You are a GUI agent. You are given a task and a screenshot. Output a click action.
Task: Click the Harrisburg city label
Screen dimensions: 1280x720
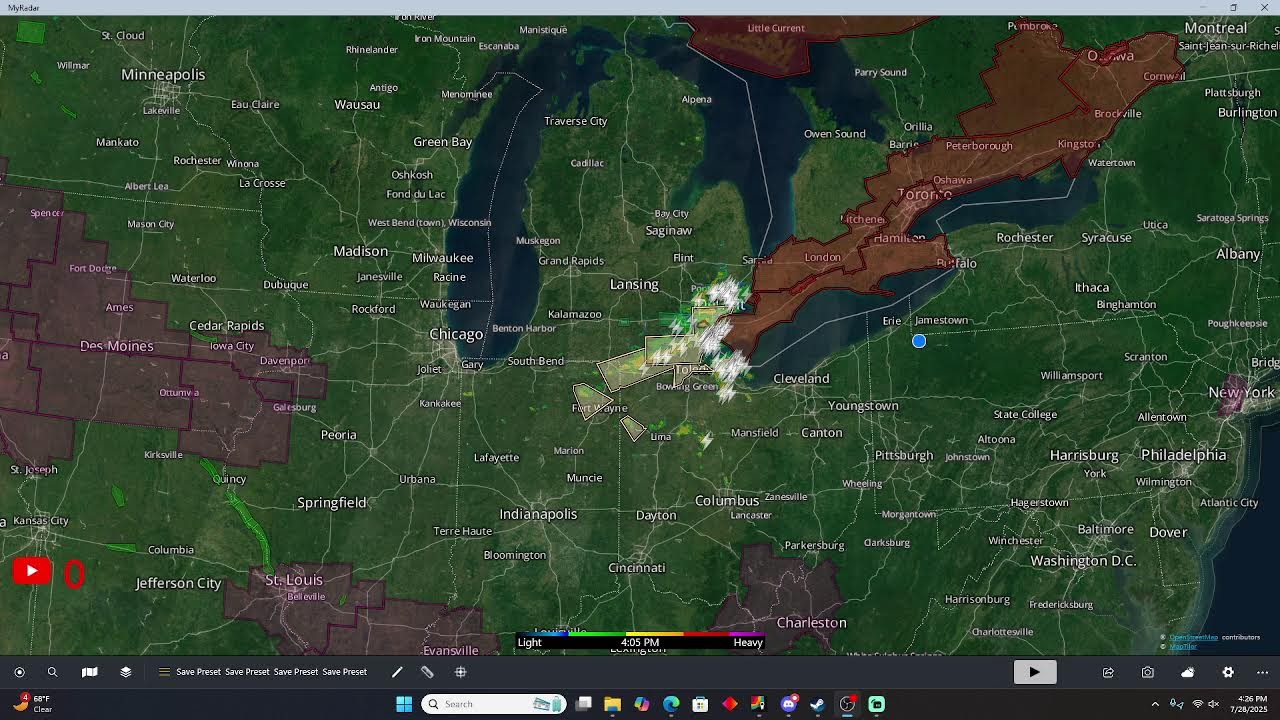click(x=1084, y=455)
